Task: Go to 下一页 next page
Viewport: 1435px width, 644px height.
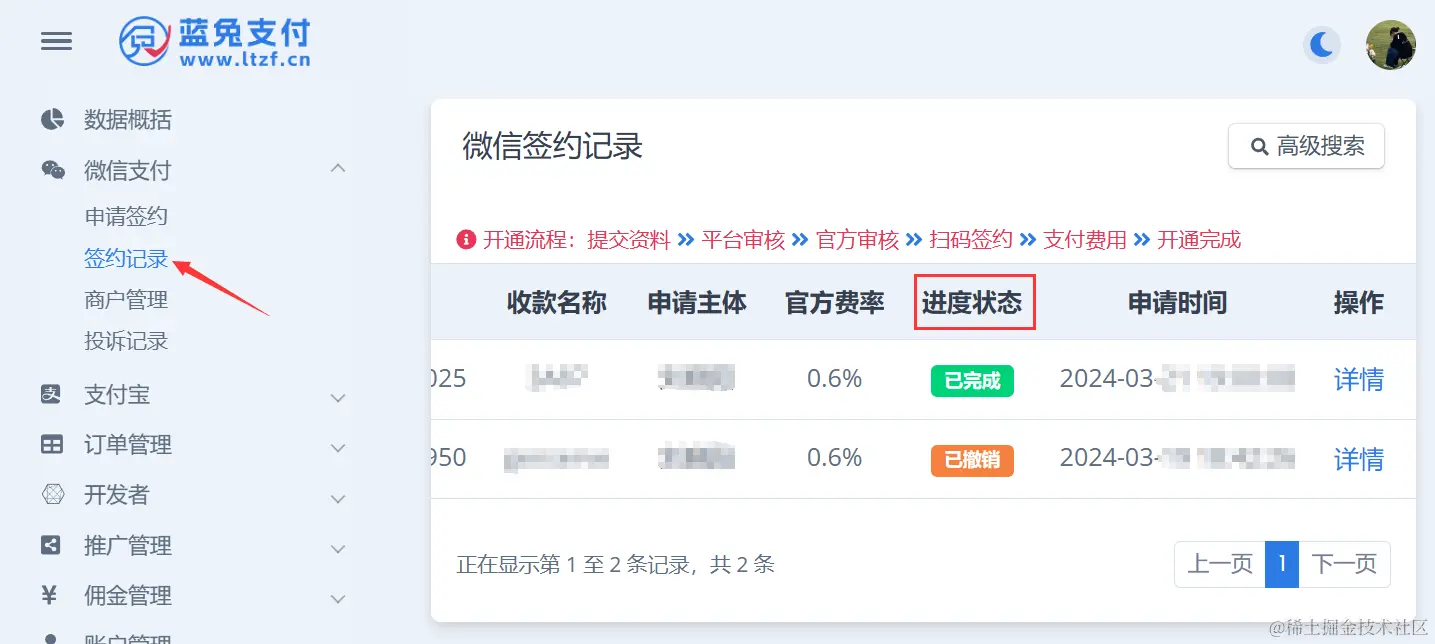Action: 1344,564
